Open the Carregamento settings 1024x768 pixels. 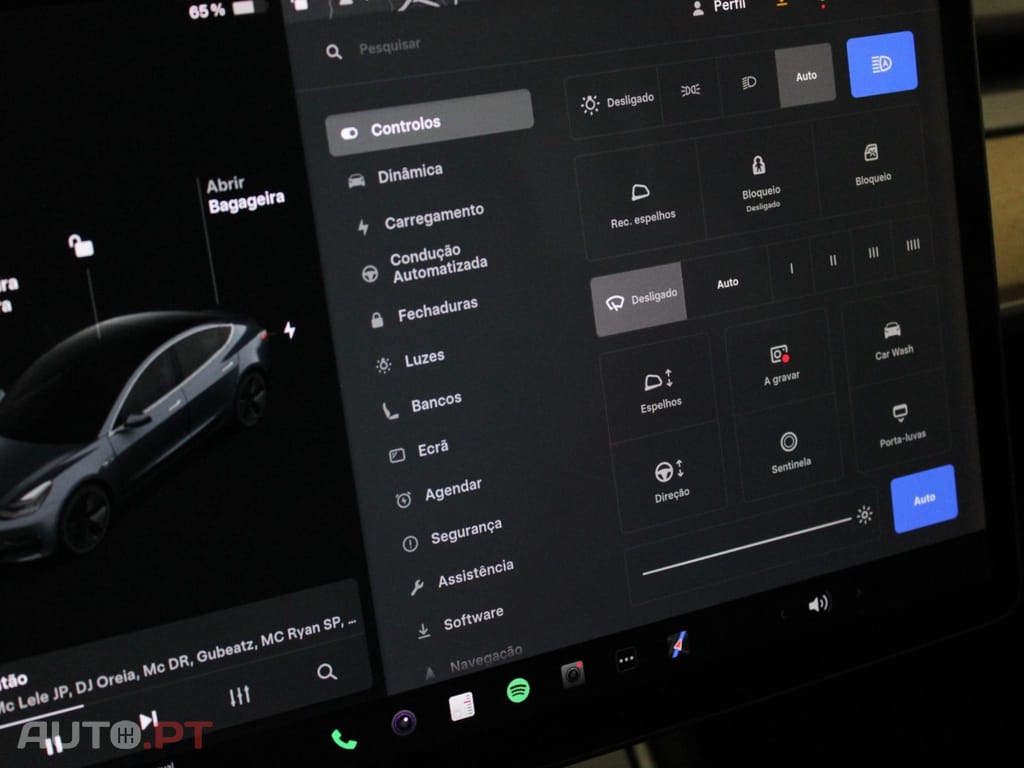(x=421, y=218)
